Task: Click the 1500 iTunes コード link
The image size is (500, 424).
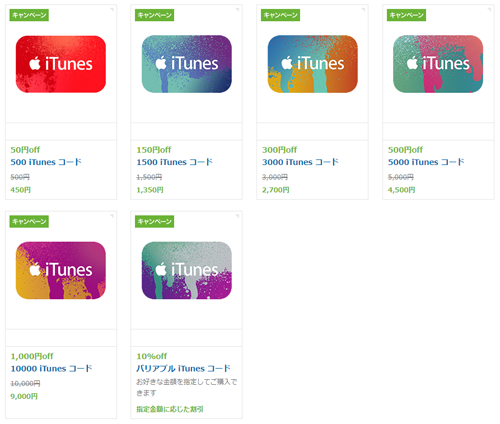Action: coord(174,162)
